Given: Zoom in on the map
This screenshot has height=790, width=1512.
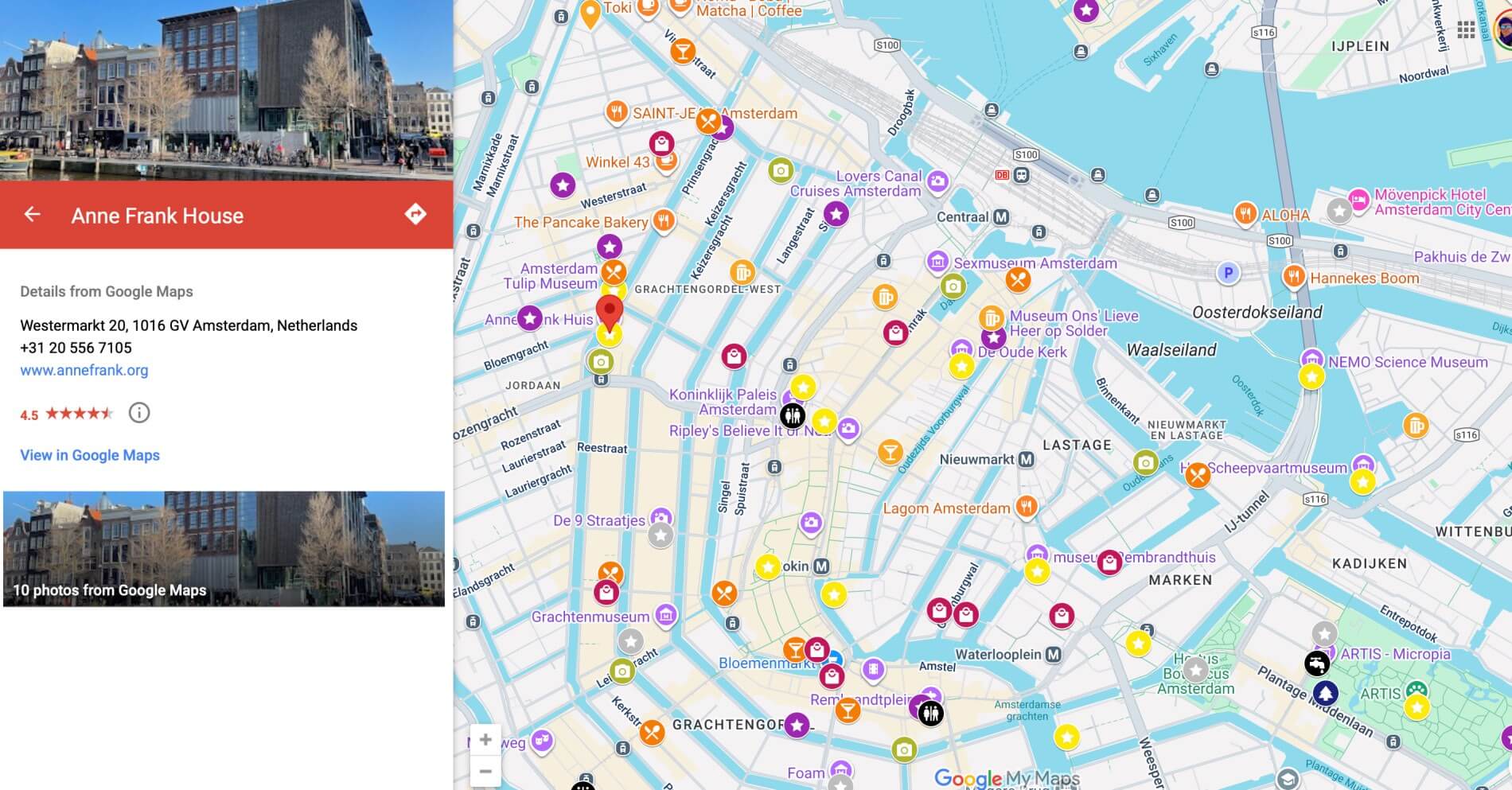Looking at the screenshot, I should click(485, 739).
